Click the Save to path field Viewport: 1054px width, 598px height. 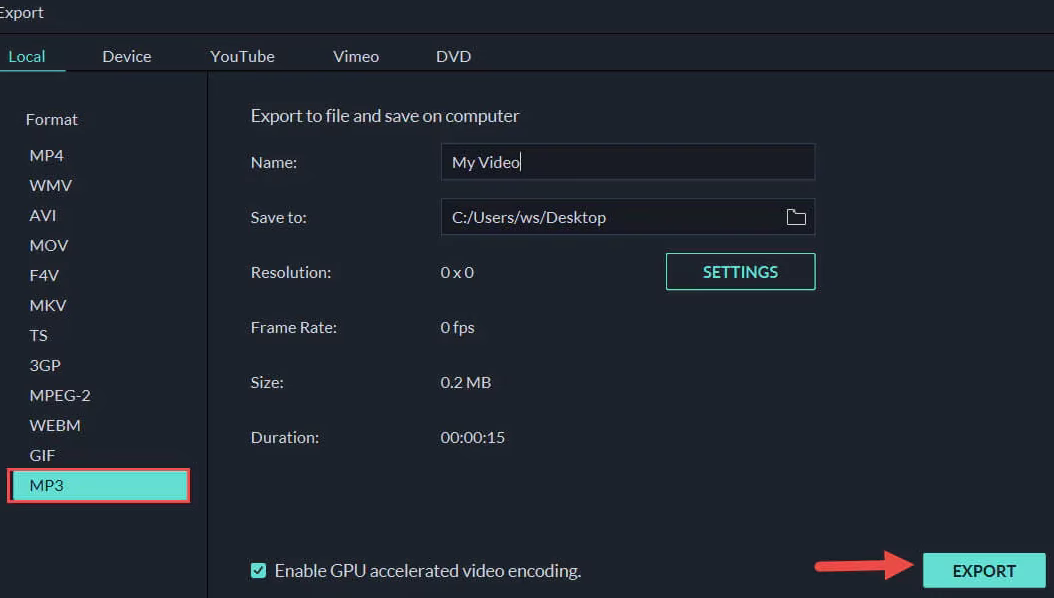[x=610, y=217]
